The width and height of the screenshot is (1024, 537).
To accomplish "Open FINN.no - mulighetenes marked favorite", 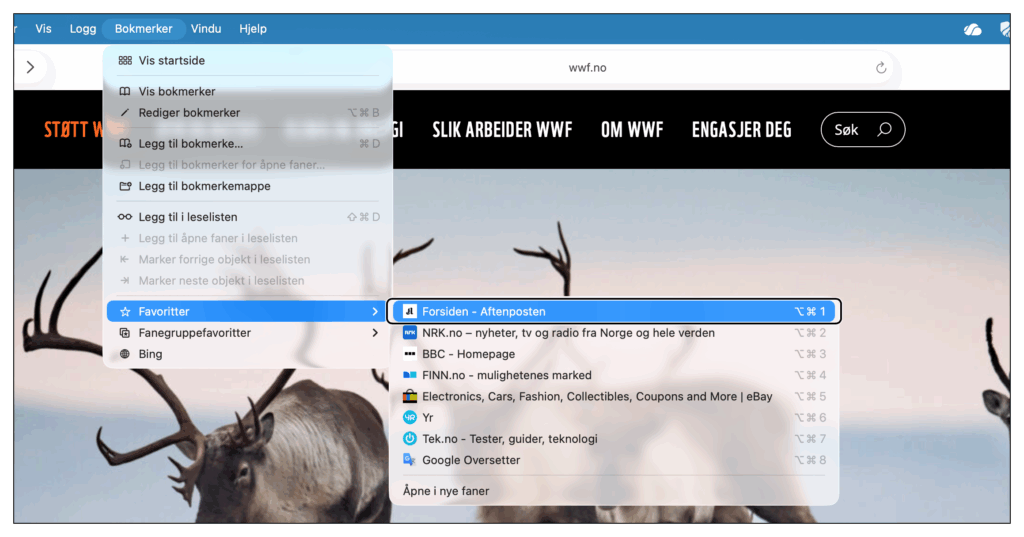I will [x=614, y=375].
